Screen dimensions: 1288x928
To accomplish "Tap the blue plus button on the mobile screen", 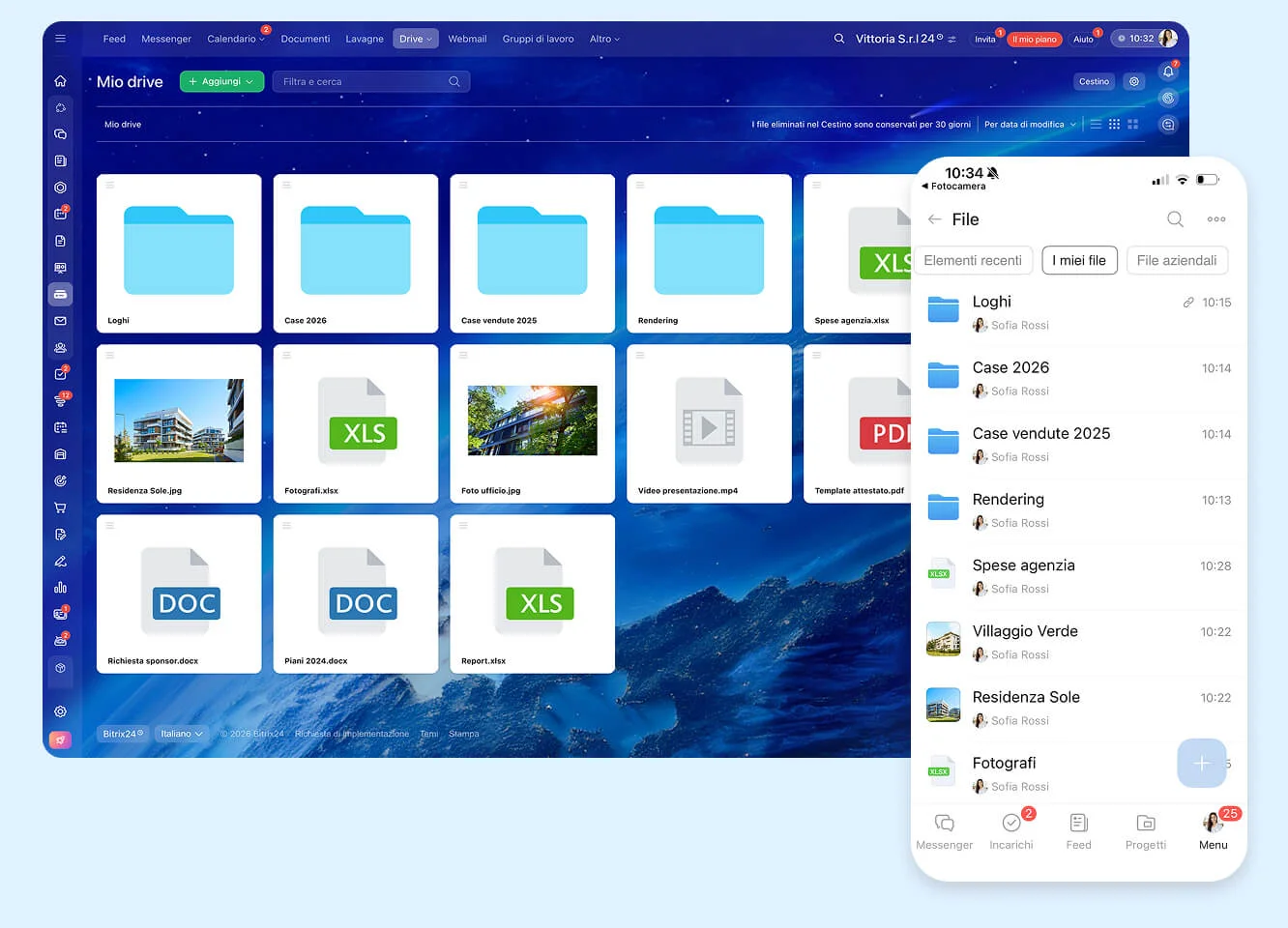I will click(1202, 764).
